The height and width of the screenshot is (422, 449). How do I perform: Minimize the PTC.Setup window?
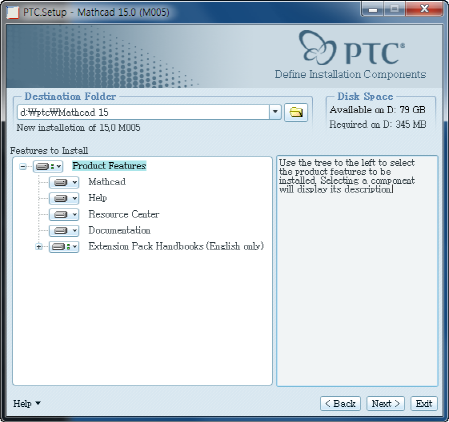(372, 9)
